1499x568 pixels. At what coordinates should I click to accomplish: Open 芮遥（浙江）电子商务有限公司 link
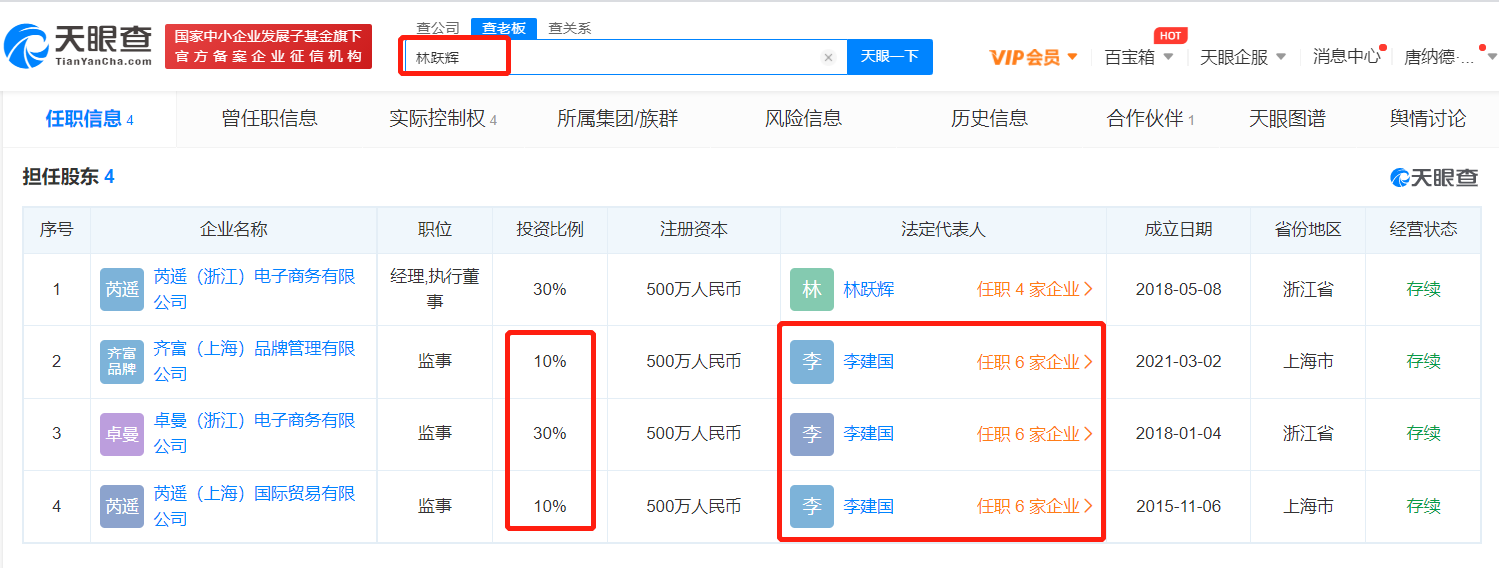[x=254, y=289]
